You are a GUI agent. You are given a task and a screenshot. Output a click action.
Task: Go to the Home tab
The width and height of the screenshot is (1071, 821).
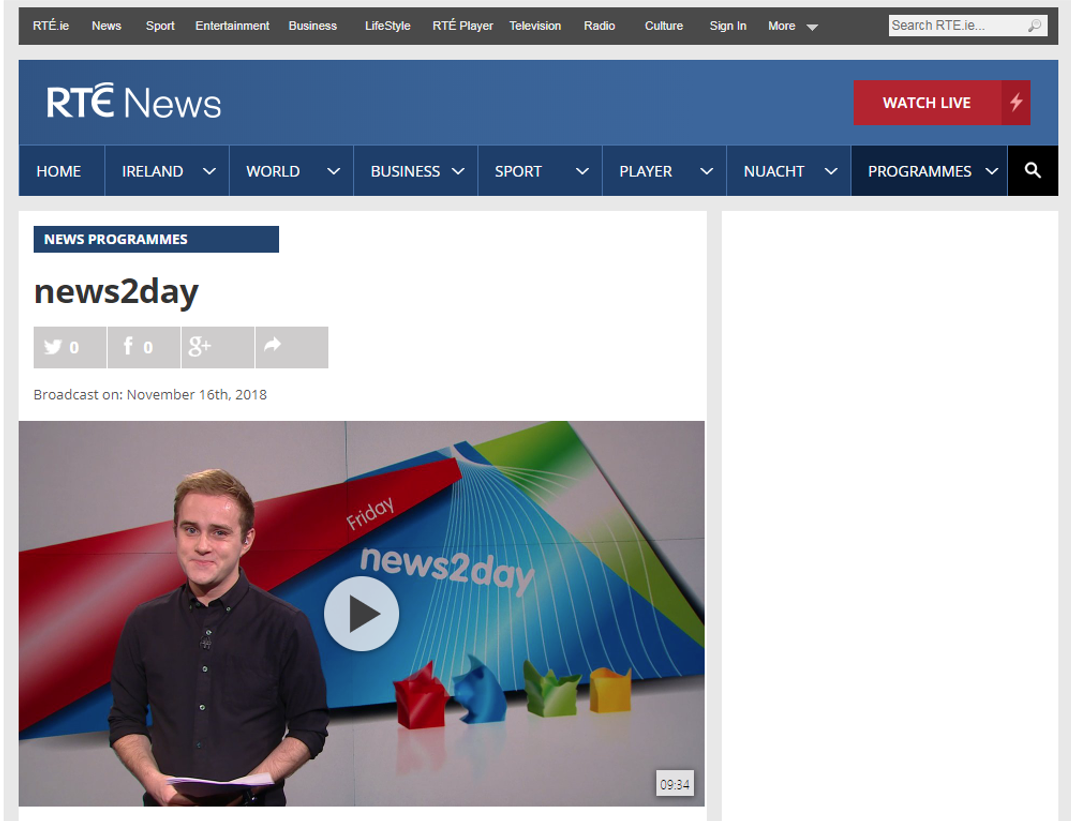pyautogui.click(x=59, y=171)
